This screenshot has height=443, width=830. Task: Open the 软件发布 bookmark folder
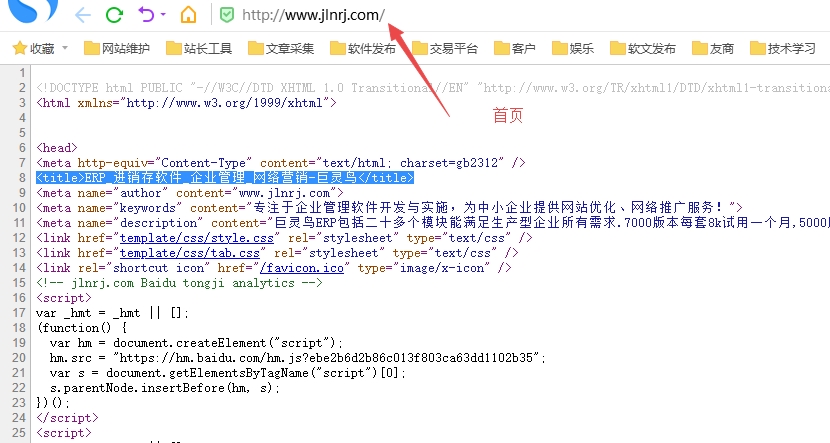point(362,48)
